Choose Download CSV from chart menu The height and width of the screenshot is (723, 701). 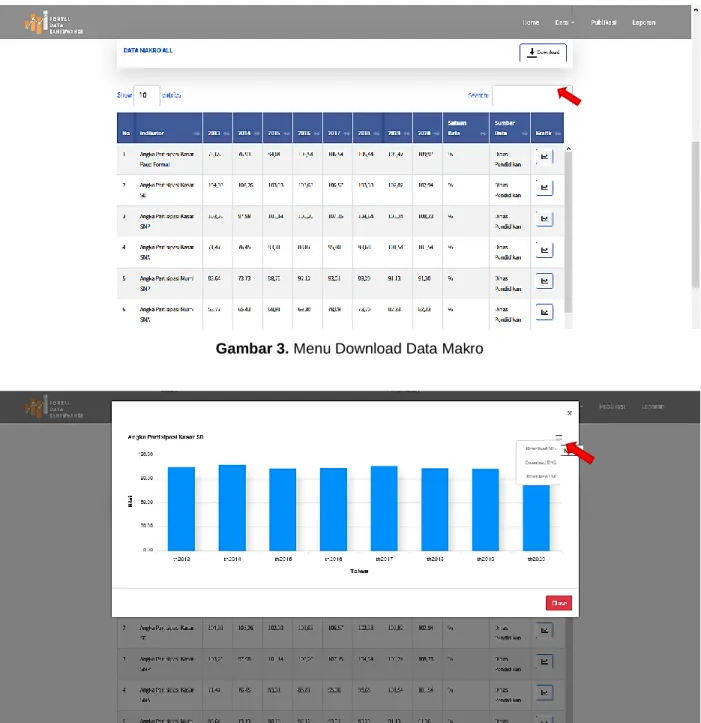(x=541, y=476)
